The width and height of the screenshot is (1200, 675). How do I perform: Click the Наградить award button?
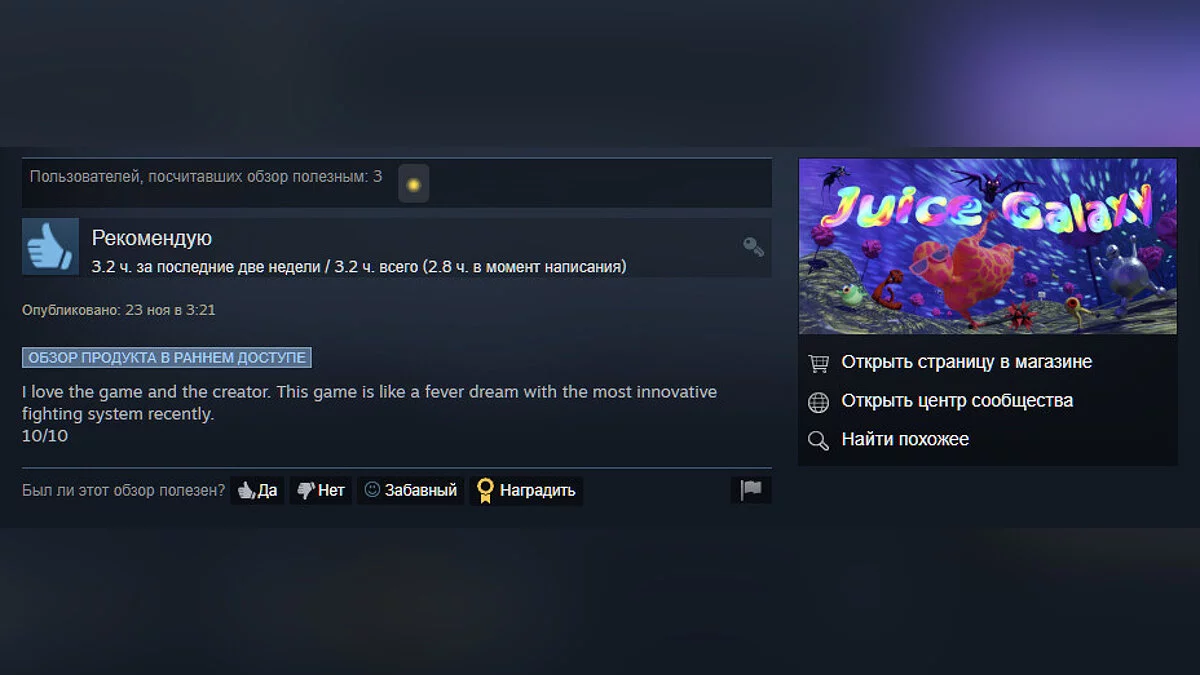pyautogui.click(x=526, y=490)
